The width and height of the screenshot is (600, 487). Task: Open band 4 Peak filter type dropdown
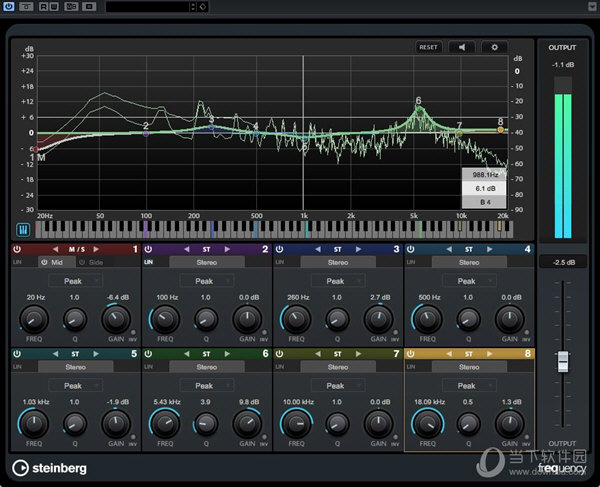(469, 281)
